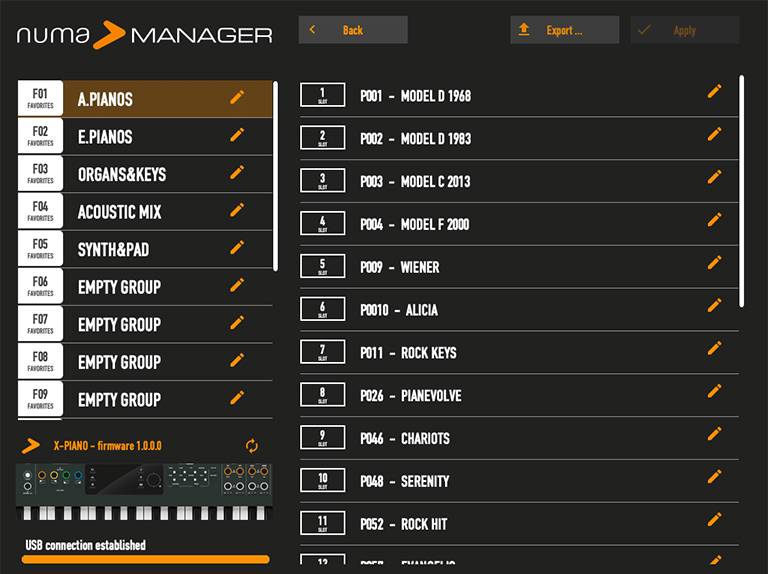Image resolution: width=768 pixels, height=574 pixels.
Task: Open the Export... option
Action: [565, 30]
